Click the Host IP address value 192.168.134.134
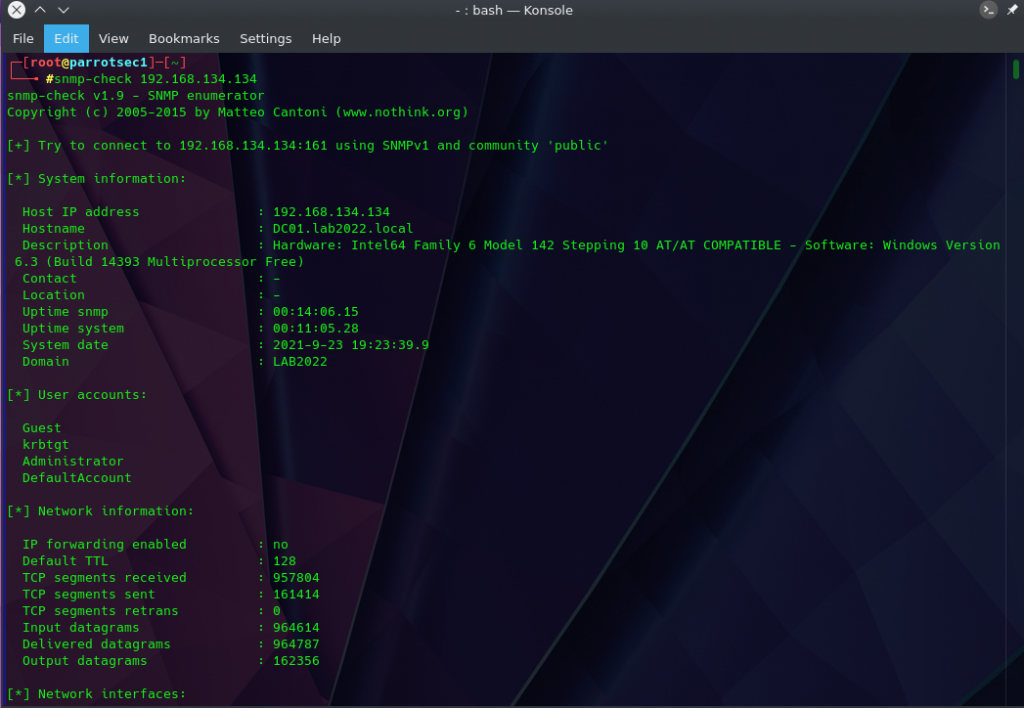Viewport: 1024px width, 708px height. click(x=331, y=212)
